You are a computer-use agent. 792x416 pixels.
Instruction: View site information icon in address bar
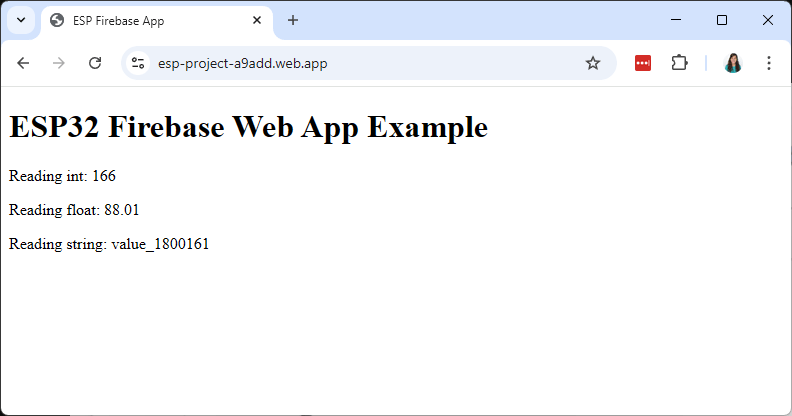[x=138, y=63]
